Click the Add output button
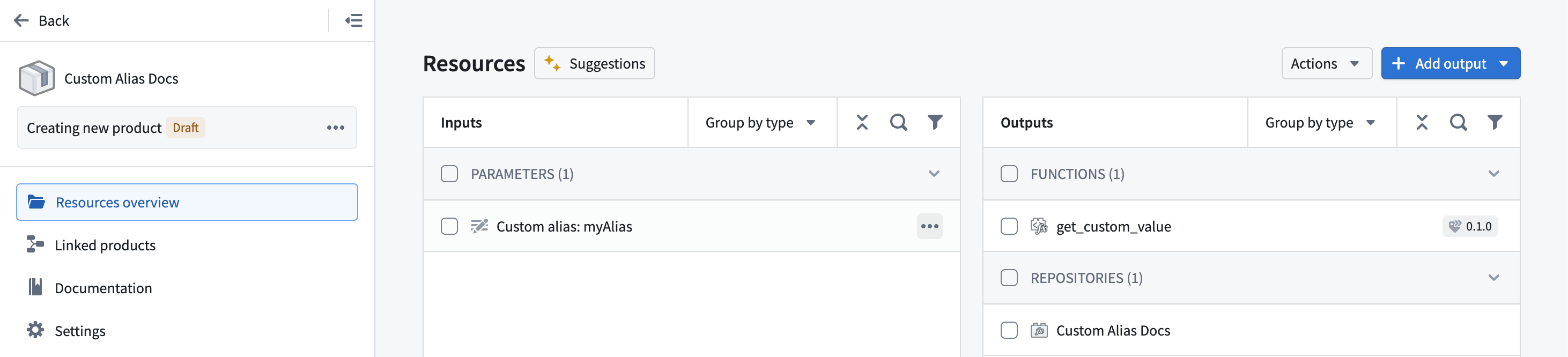This screenshot has width=1568, height=357. pyautogui.click(x=1451, y=63)
